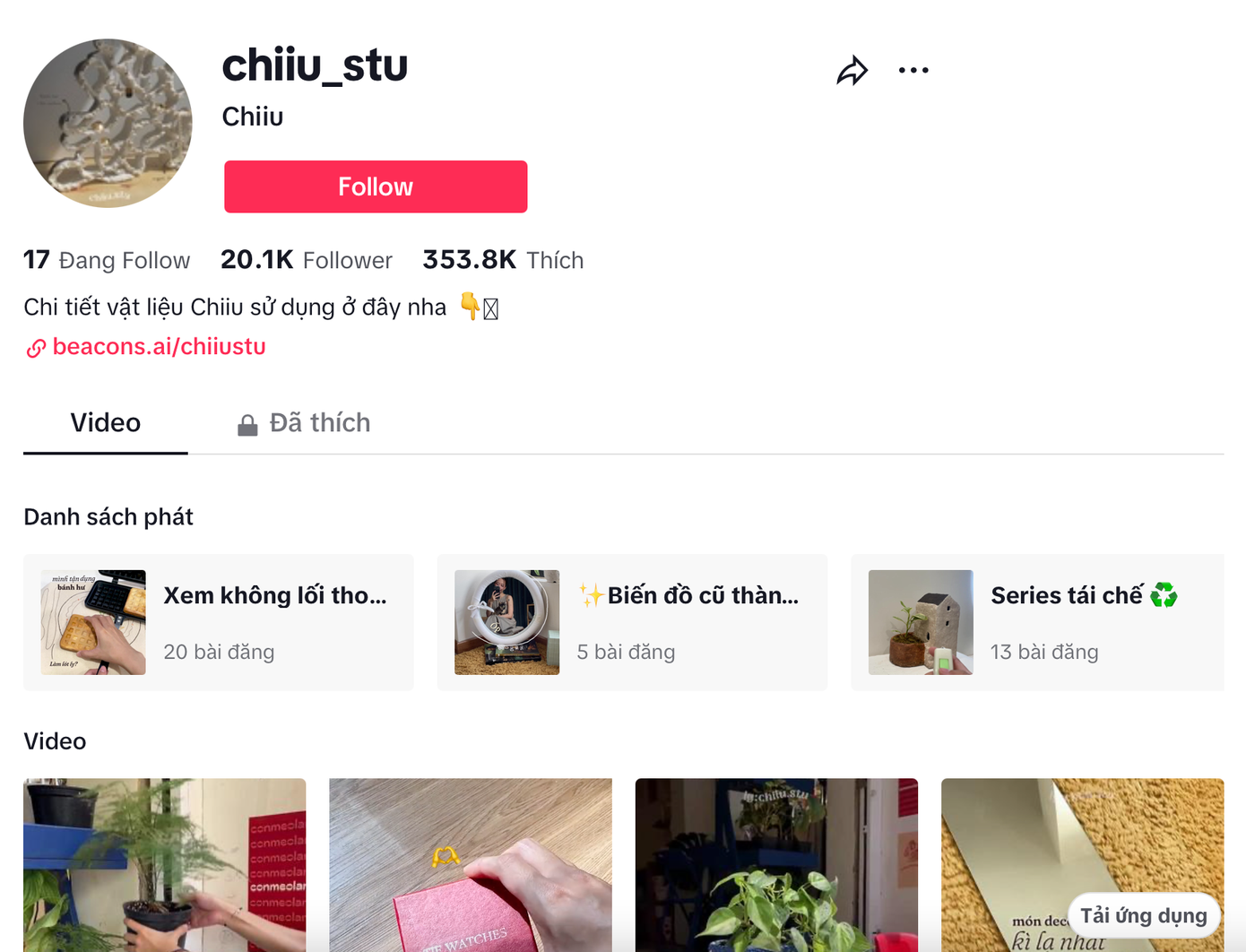Image resolution: width=1246 pixels, height=952 pixels.
Task: Click the lock icon on Đã thích tab
Action: (x=247, y=424)
